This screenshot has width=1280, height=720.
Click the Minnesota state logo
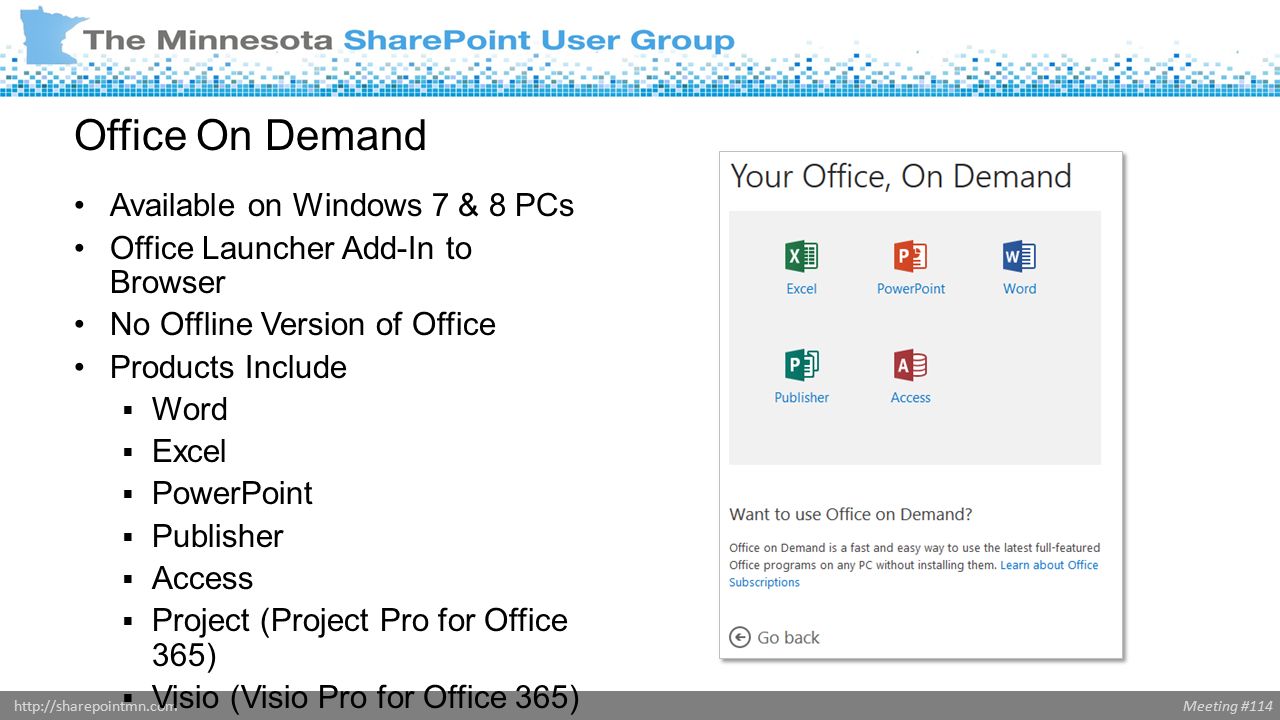(50, 37)
